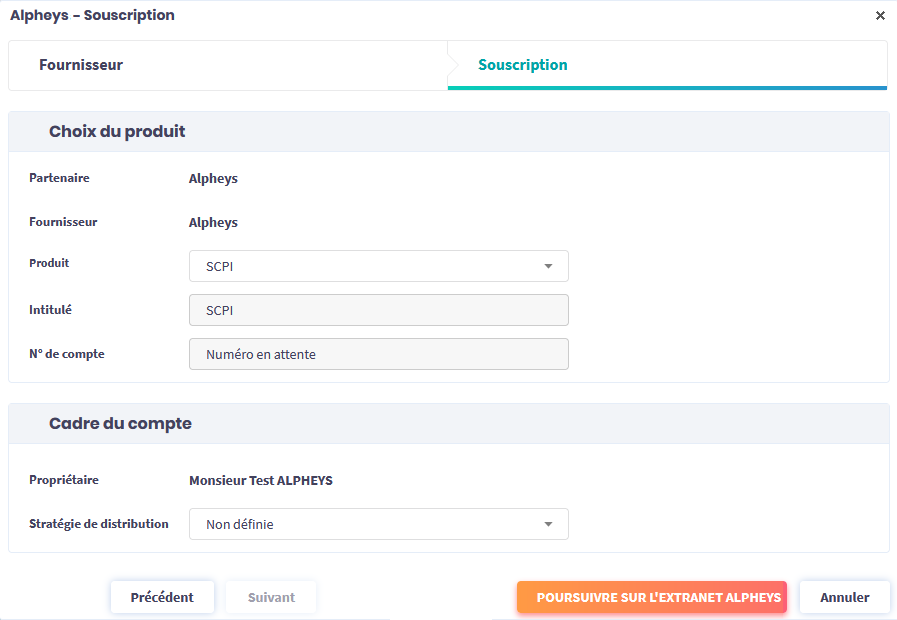897x620 pixels.
Task: Select owner name Monsieur Test ALPHEYS
Action: [260, 480]
